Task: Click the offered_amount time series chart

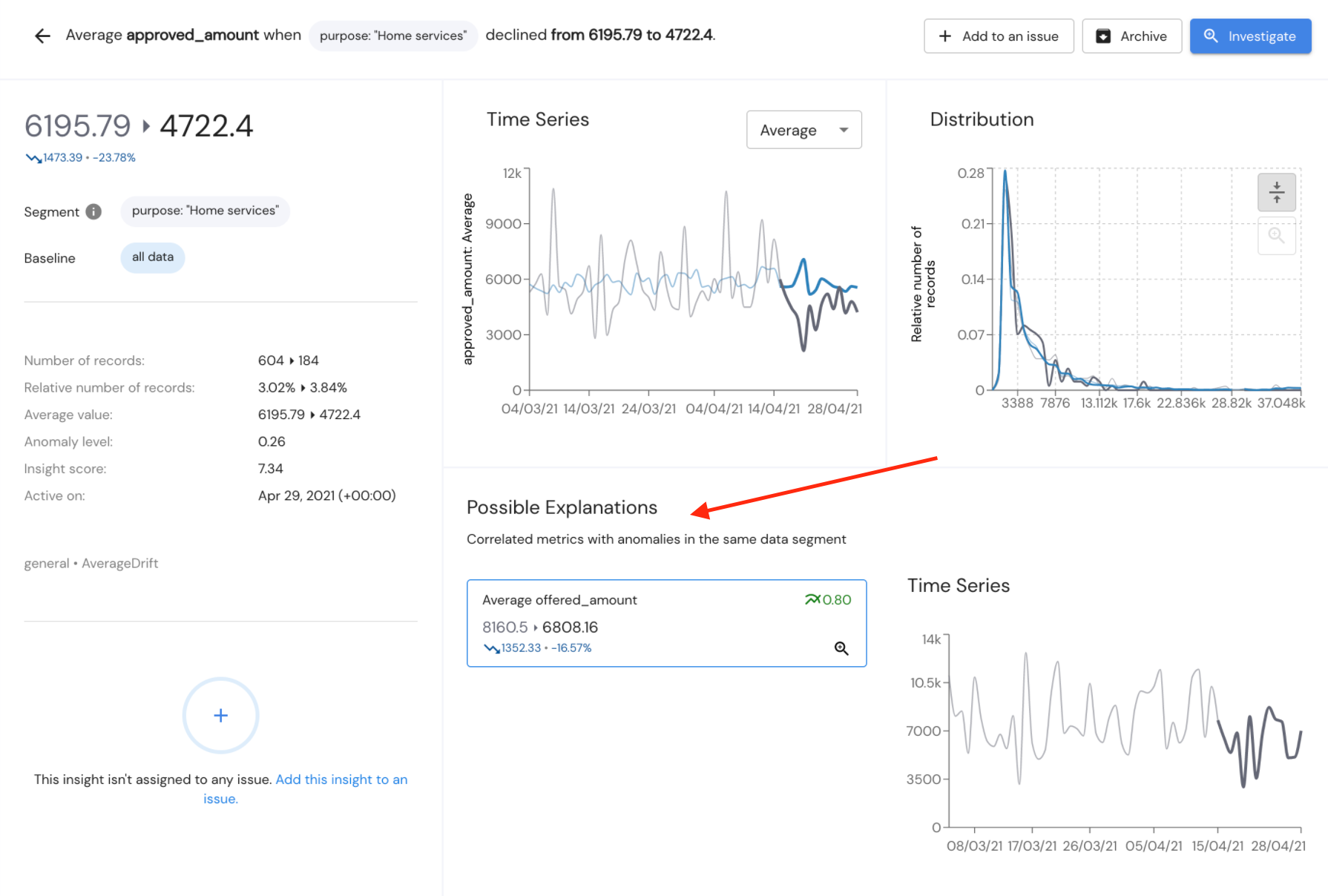Action: 1124,731
